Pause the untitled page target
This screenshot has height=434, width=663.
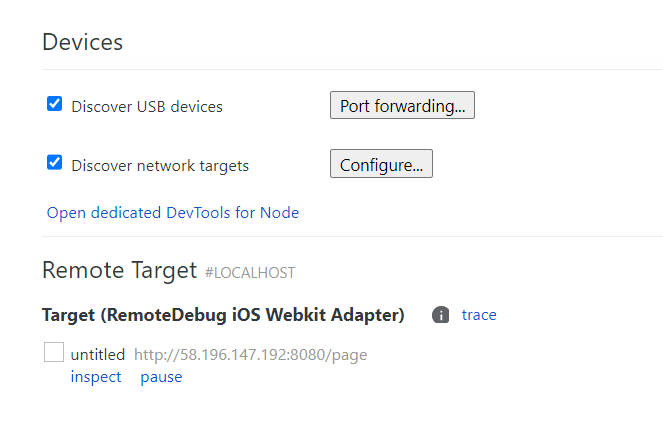click(x=161, y=377)
